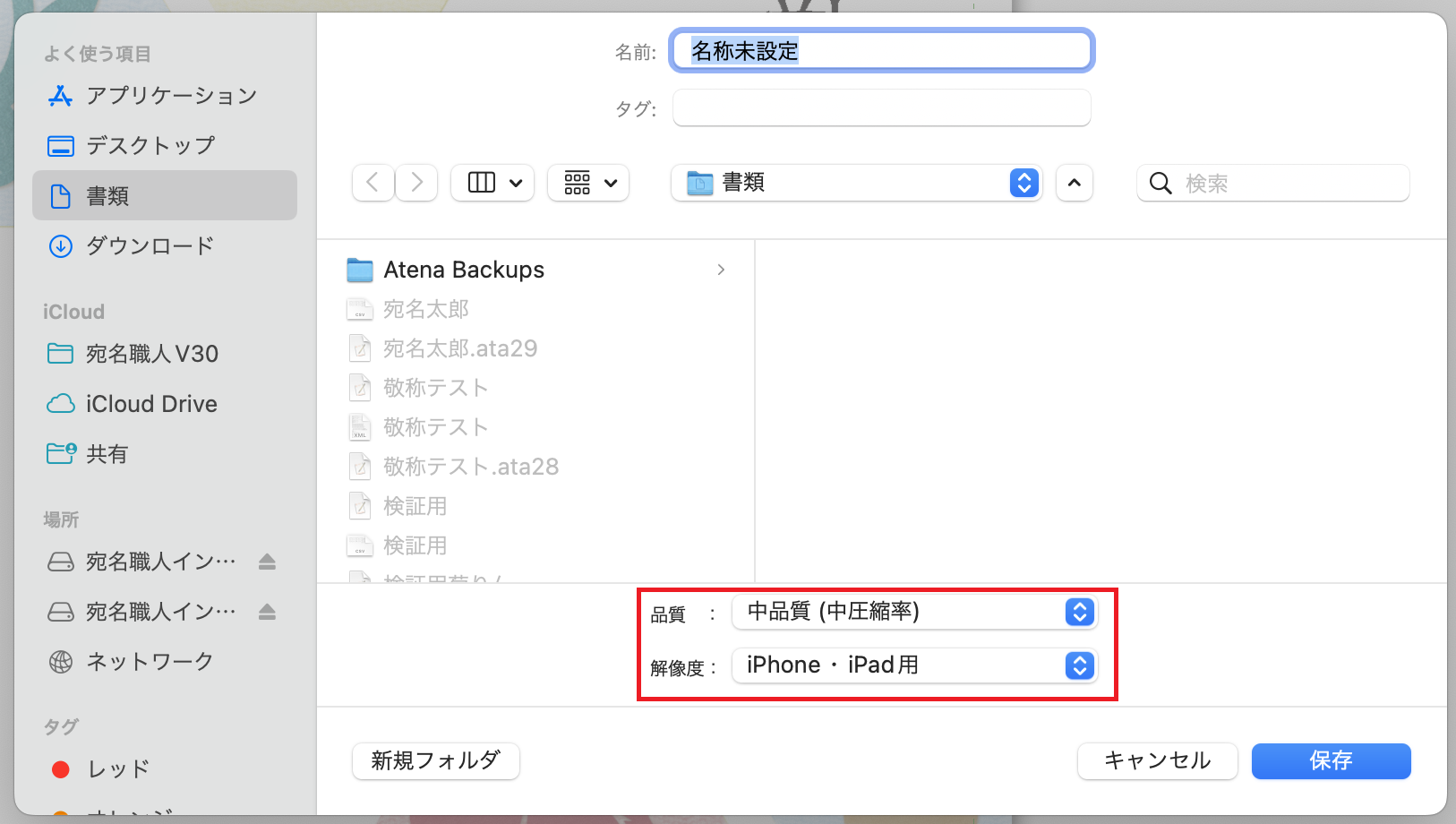Open the item grouping dropdown
This screenshot has width=1456, height=824.
point(589,183)
